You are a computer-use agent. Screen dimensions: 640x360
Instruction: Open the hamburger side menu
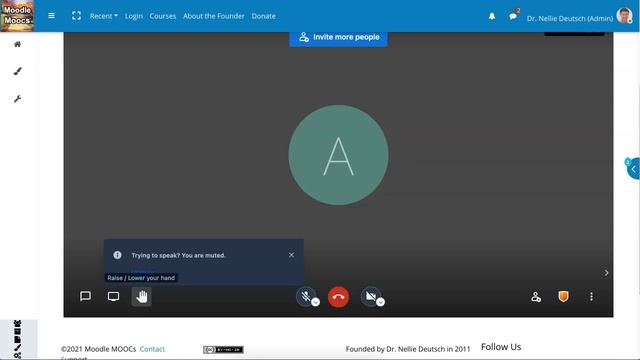51,16
